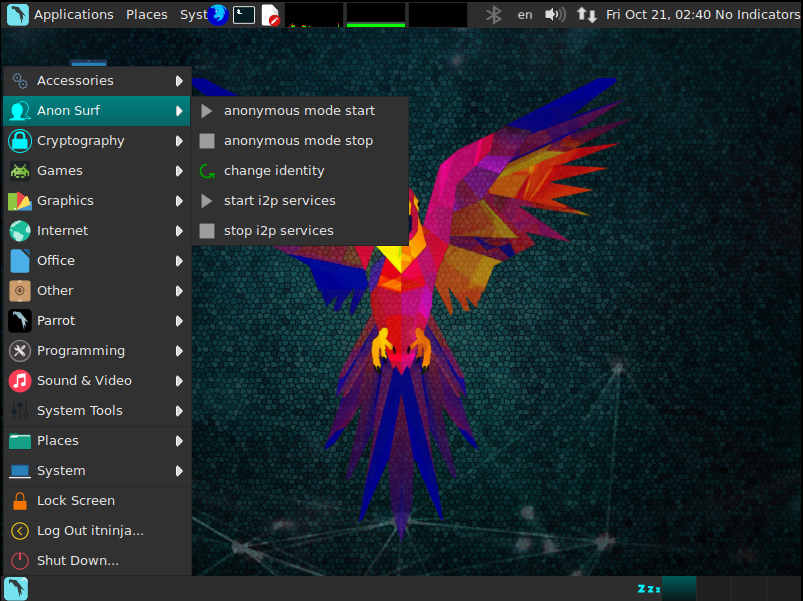Expand the Graphics submenu arrow
This screenshot has height=601, width=803.
179,201
